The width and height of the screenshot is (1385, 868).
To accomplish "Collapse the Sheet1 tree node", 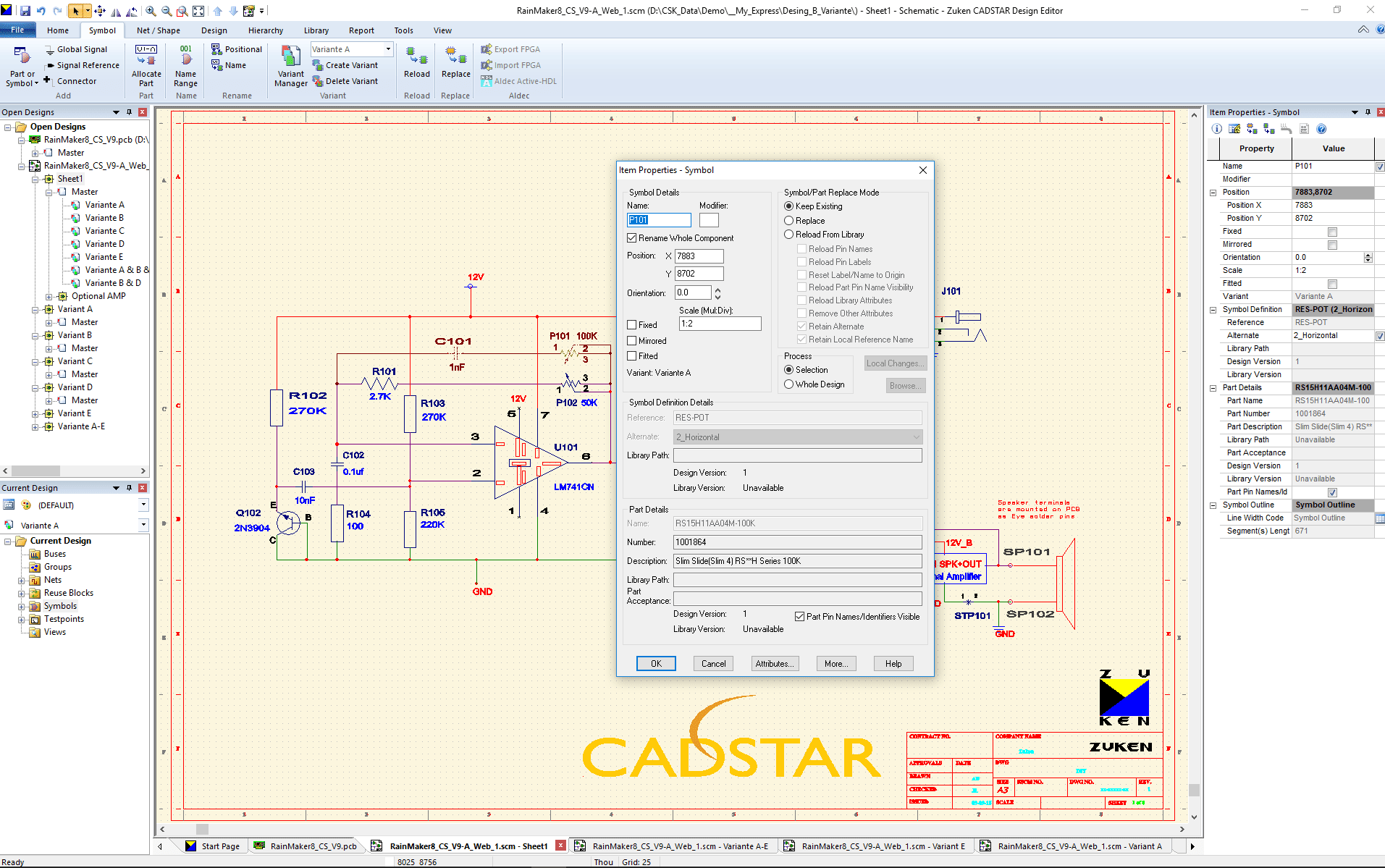I will pos(35,179).
